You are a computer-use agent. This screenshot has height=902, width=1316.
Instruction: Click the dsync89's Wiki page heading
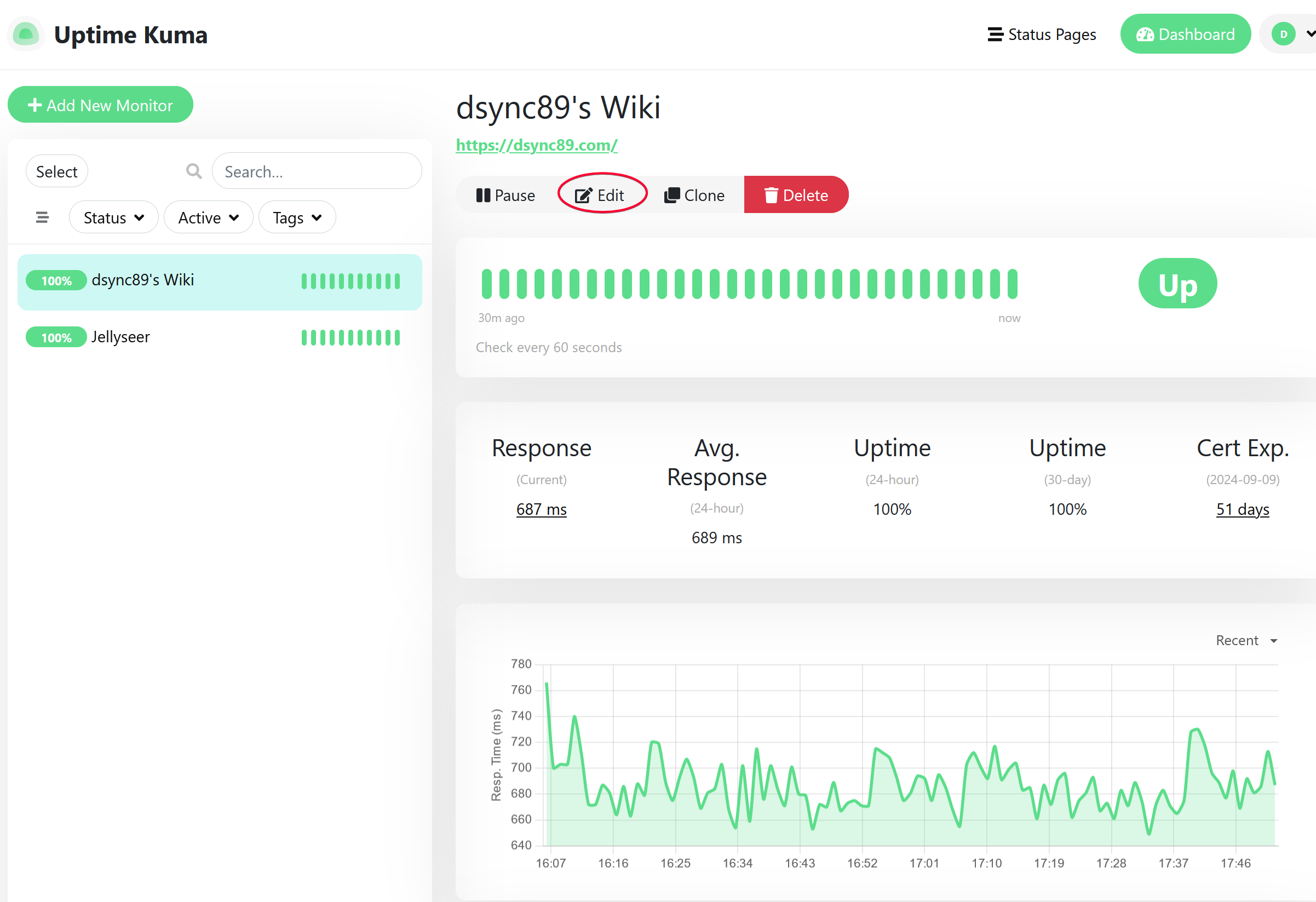click(559, 107)
